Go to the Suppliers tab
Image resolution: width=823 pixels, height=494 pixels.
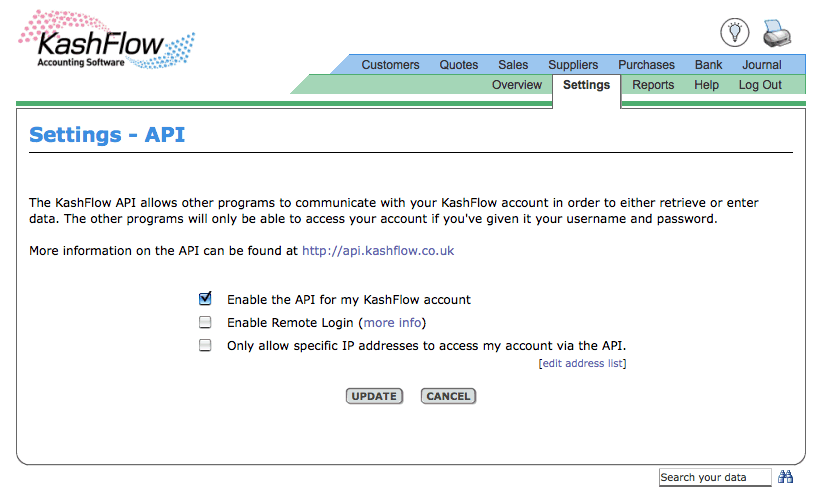(x=573, y=65)
